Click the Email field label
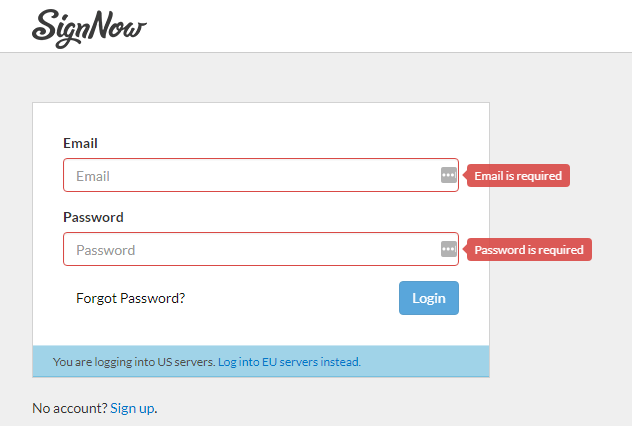 pyautogui.click(x=80, y=143)
